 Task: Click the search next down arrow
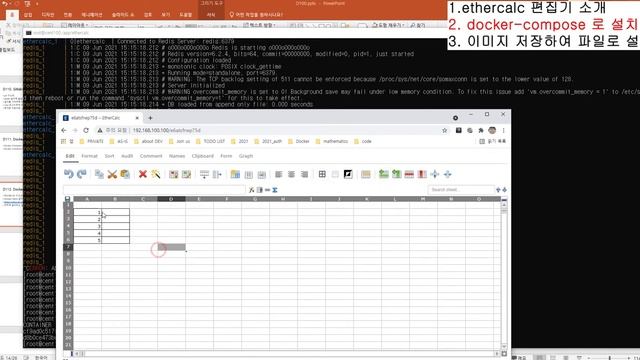[504, 190]
